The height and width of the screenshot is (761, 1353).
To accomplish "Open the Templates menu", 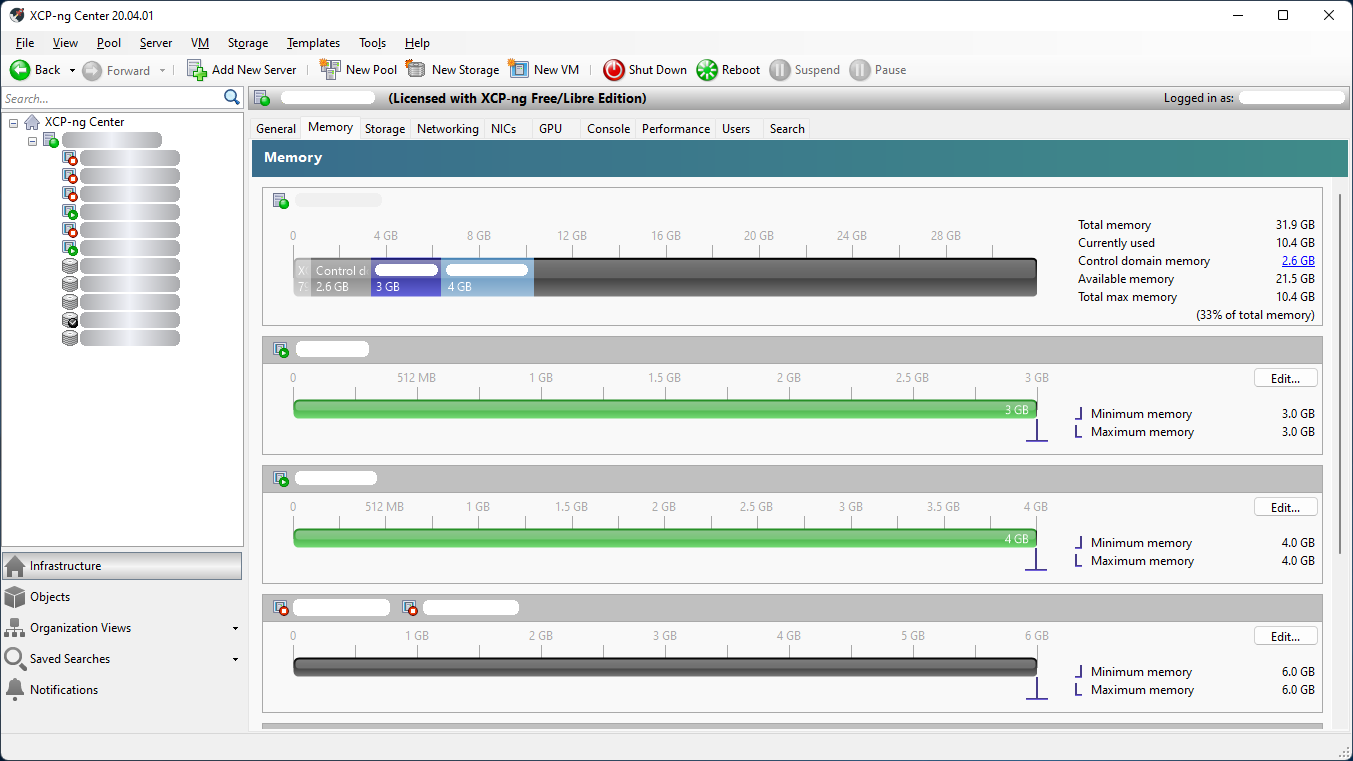I will click(x=313, y=43).
